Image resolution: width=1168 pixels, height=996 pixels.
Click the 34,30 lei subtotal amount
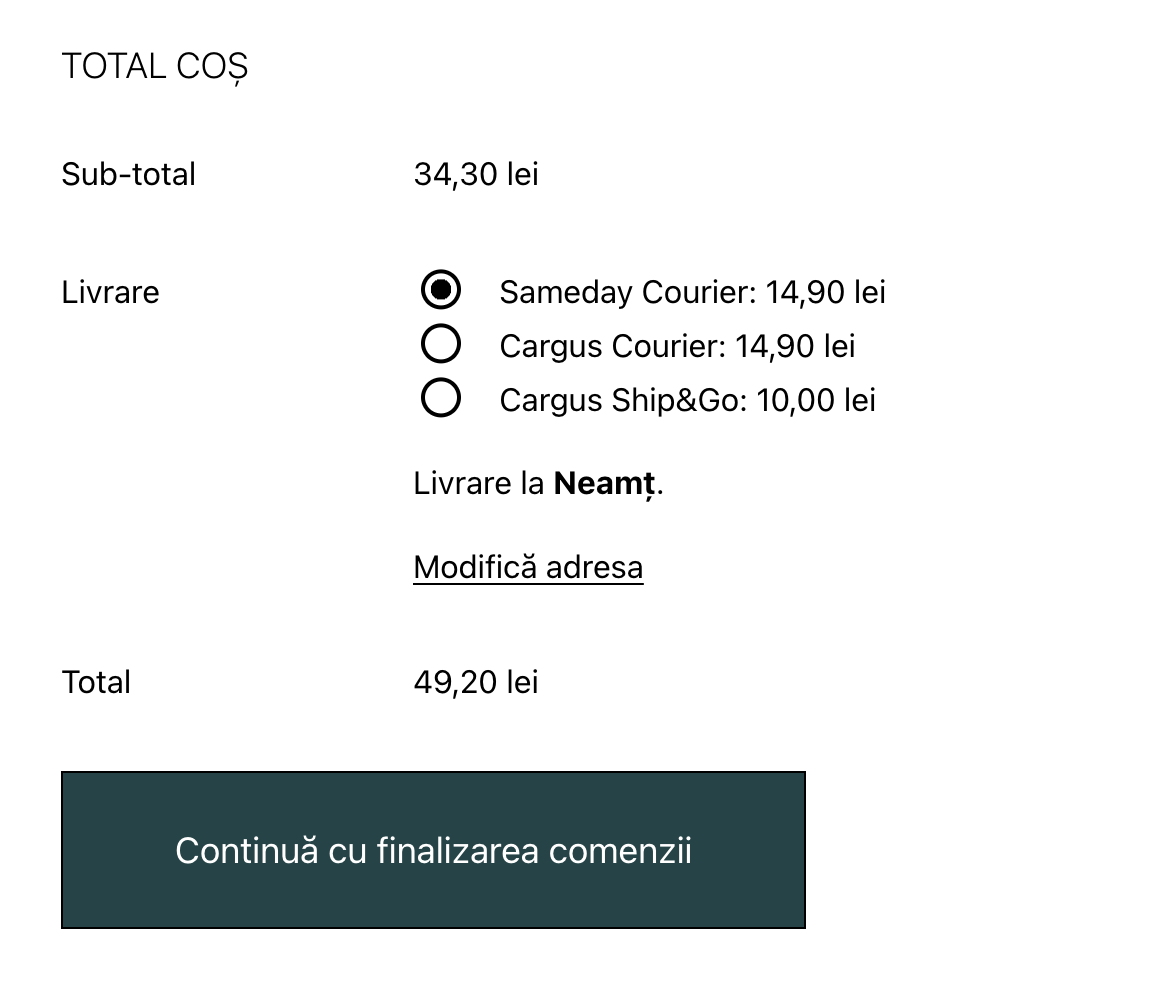coord(476,175)
